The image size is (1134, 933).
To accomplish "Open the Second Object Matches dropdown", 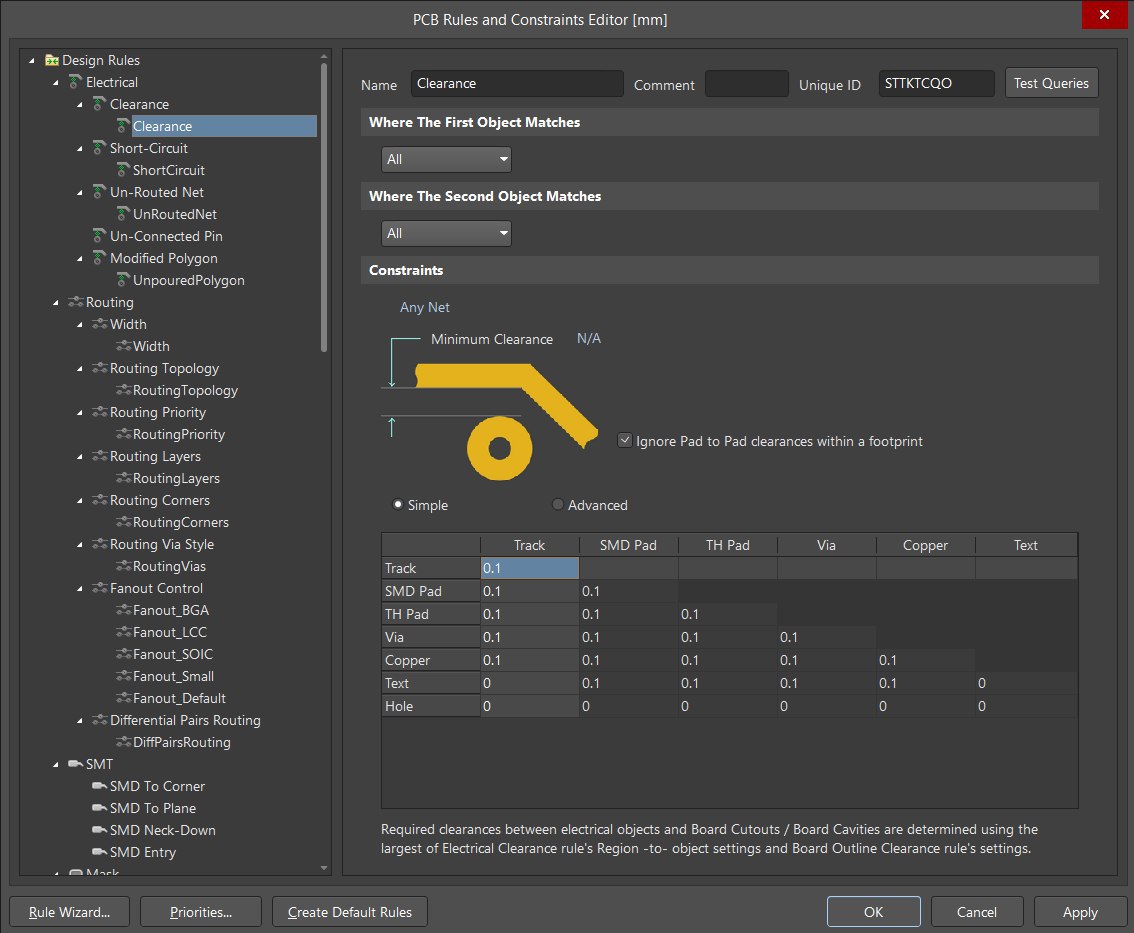I will point(446,233).
